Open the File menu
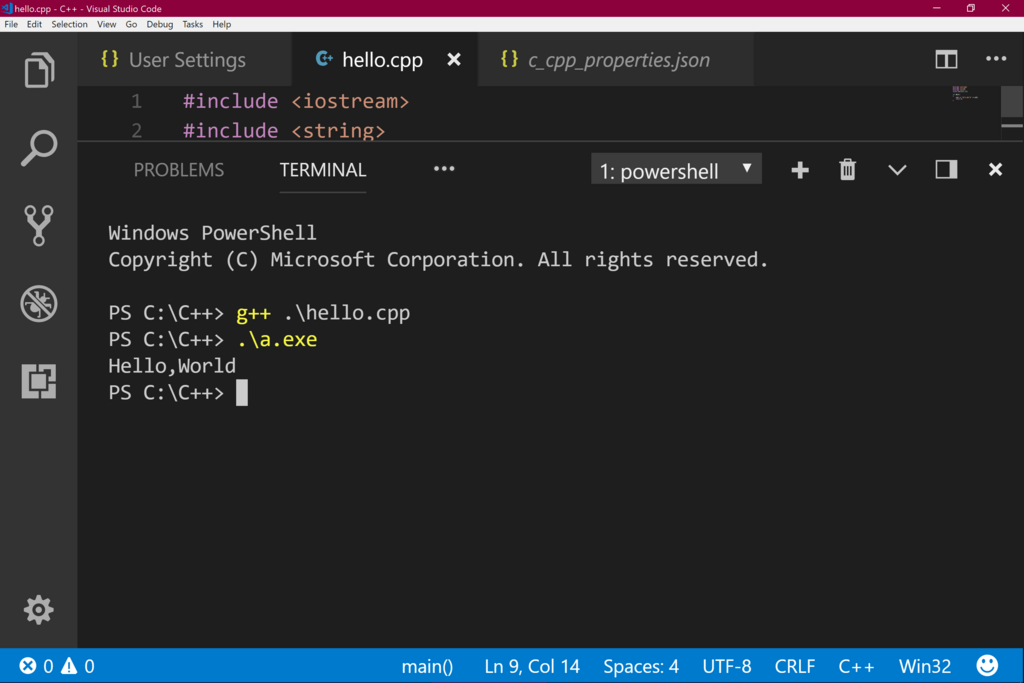Image resolution: width=1024 pixels, height=683 pixels. click(11, 24)
